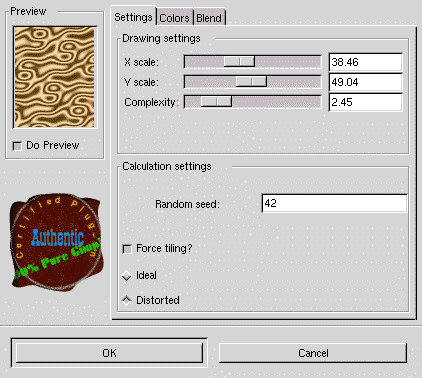The width and height of the screenshot is (422, 378).
Task: Click the sinus texture preview thumbnail
Action: click(55, 77)
